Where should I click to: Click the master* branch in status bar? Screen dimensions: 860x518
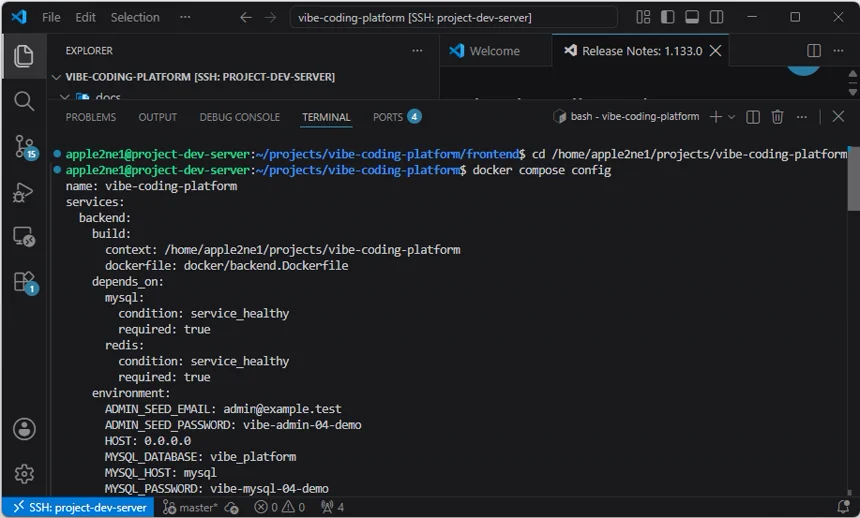[190, 508]
